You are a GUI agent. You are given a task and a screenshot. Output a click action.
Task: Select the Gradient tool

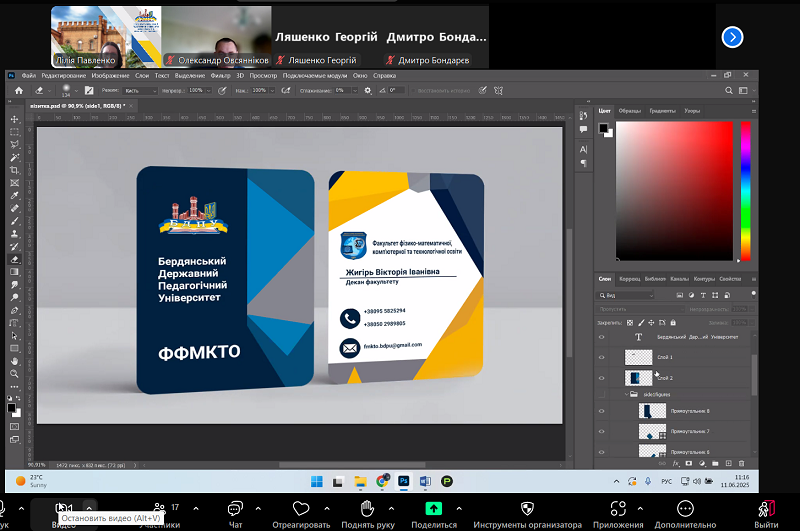(x=14, y=272)
